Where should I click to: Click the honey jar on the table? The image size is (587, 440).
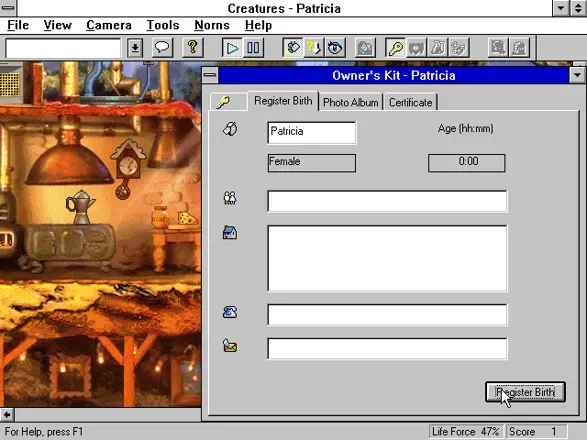coord(160,217)
